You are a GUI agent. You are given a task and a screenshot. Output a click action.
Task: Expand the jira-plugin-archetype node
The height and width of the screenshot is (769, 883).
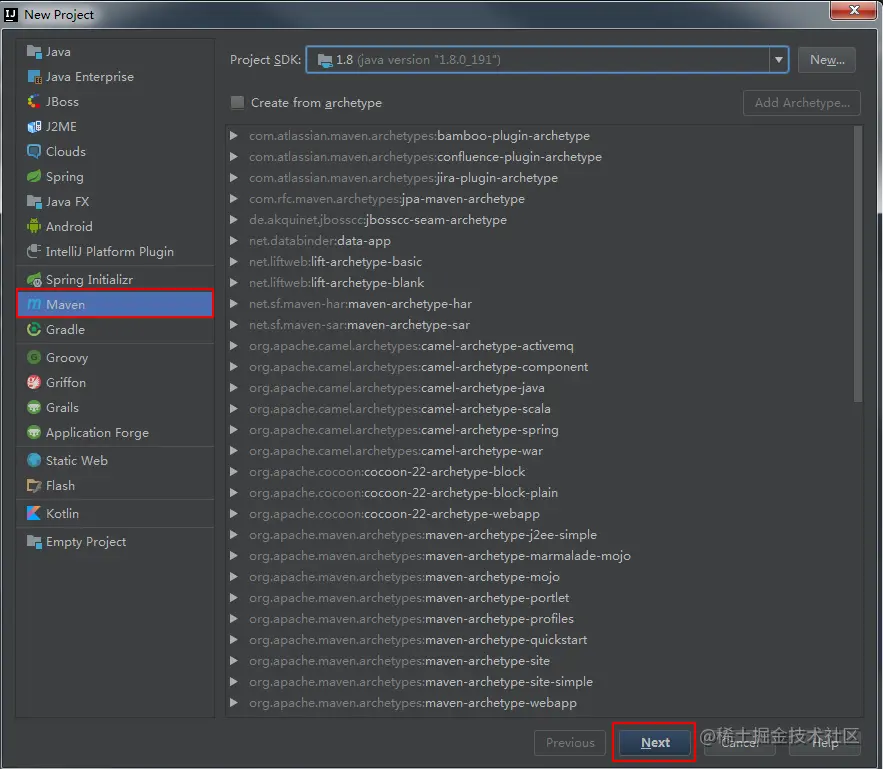(x=234, y=178)
